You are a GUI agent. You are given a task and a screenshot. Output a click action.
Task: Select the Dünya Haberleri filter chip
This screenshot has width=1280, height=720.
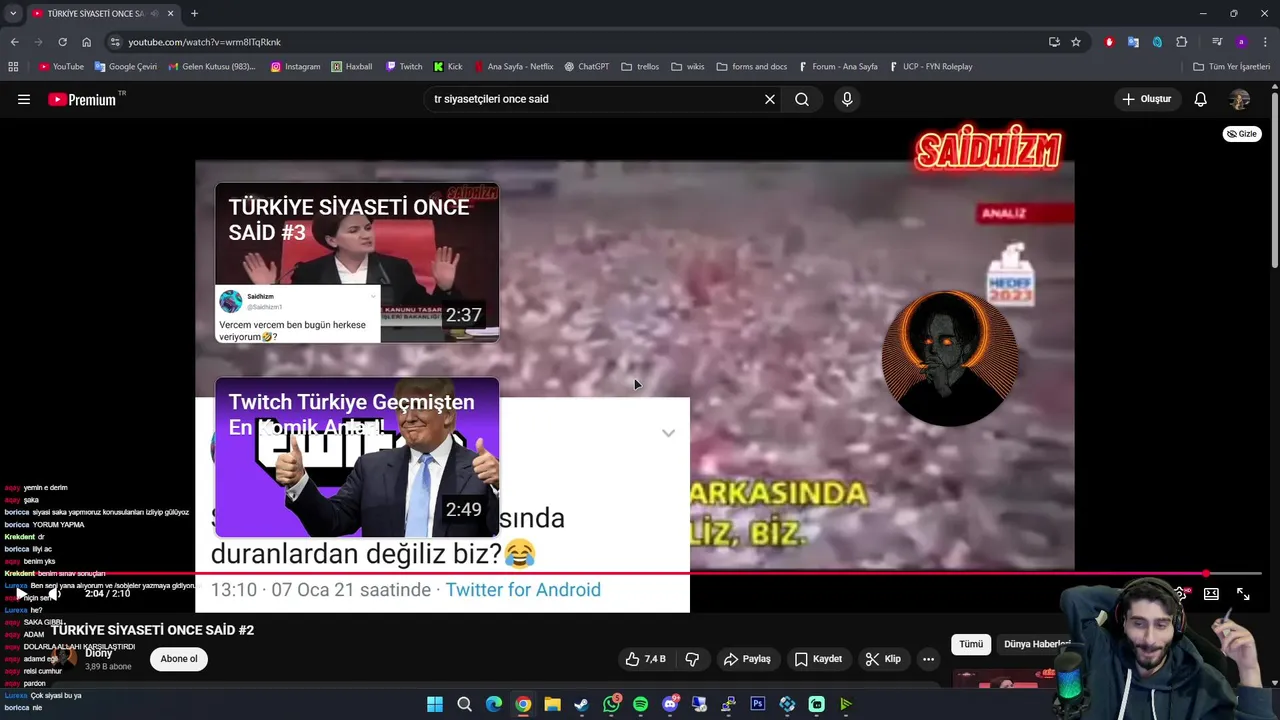tap(1035, 644)
